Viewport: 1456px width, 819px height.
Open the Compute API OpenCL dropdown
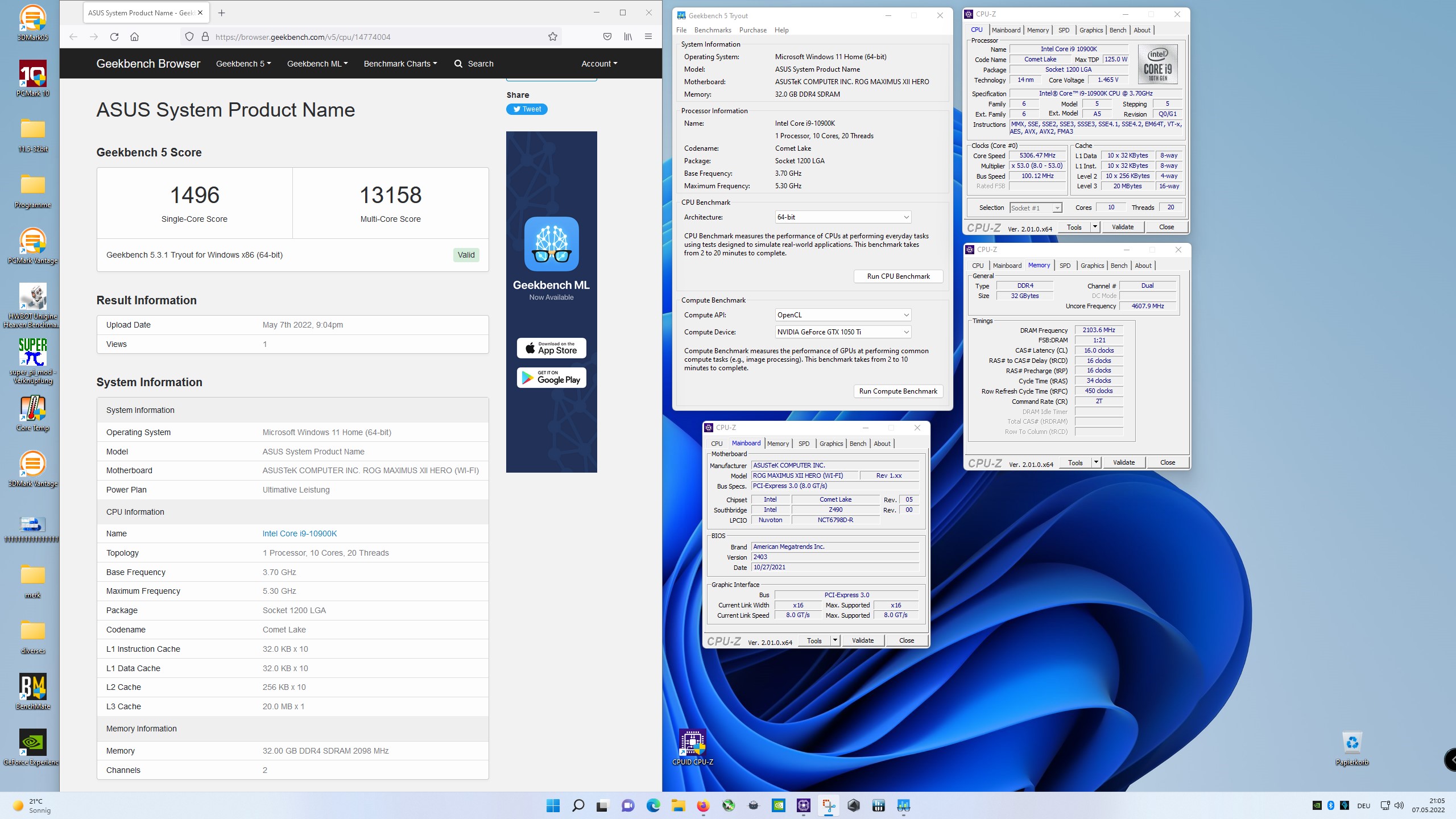tap(843, 315)
